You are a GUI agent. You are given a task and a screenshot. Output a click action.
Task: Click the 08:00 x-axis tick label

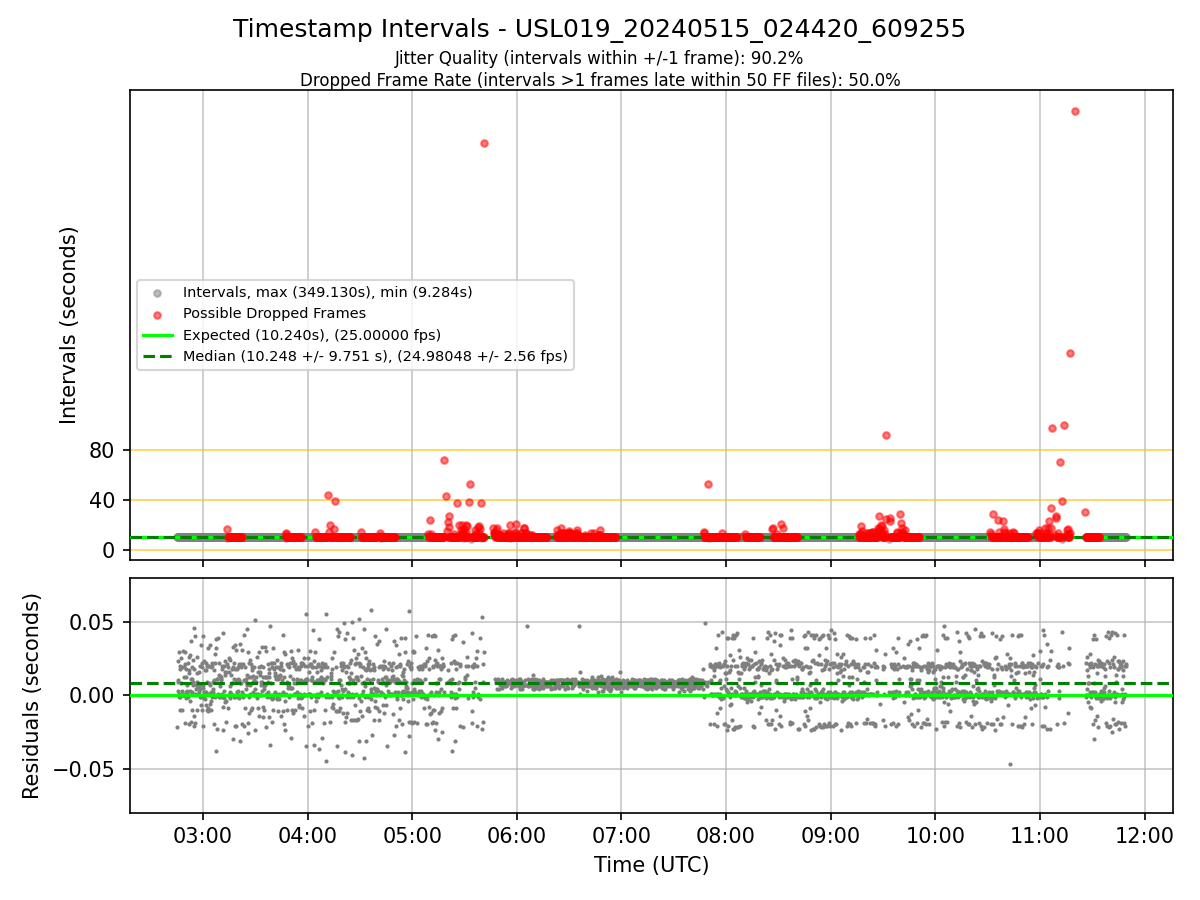tap(725, 836)
